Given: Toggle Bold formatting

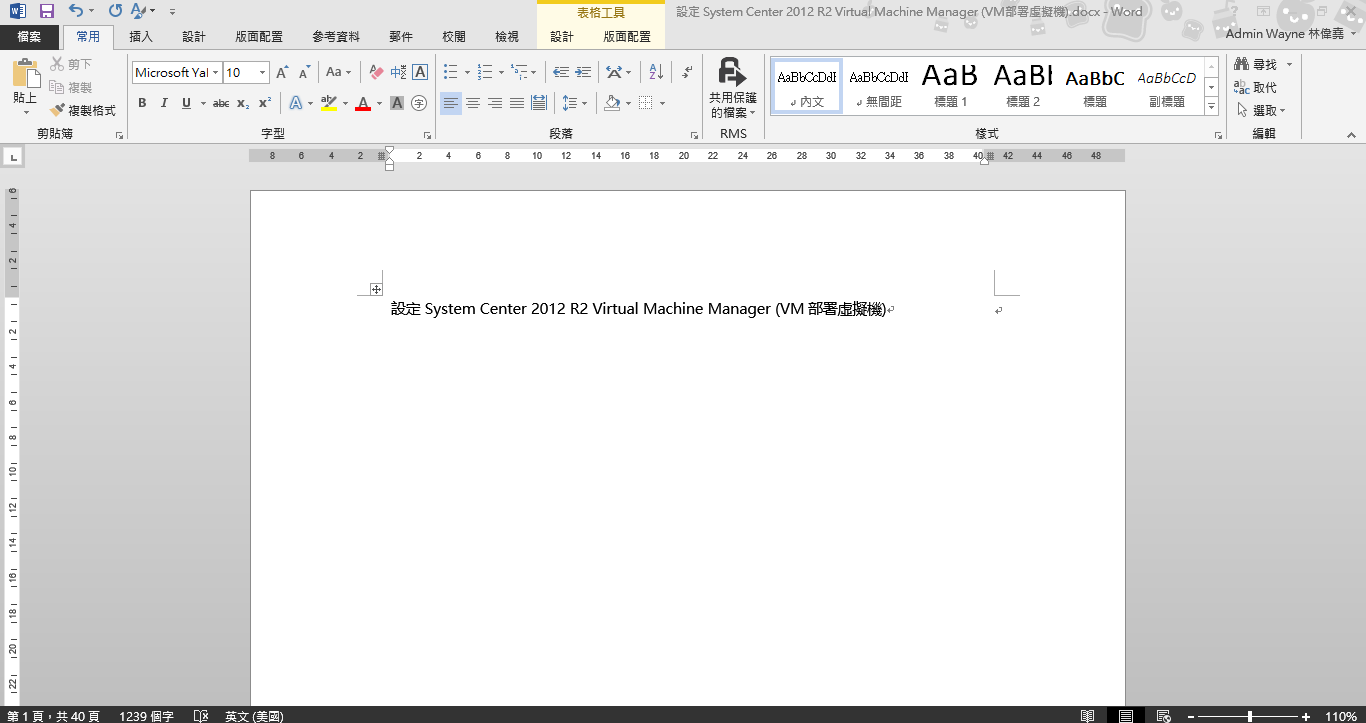Looking at the screenshot, I should tap(142, 103).
